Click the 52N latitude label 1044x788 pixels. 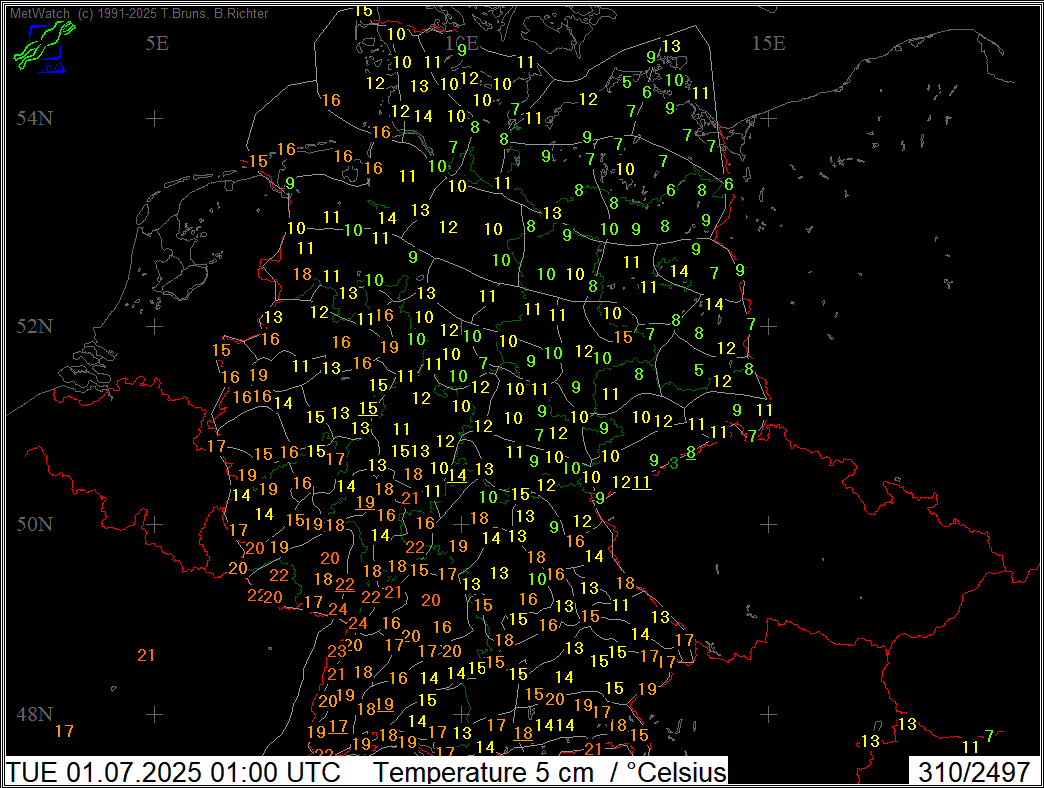(x=35, y=327)
